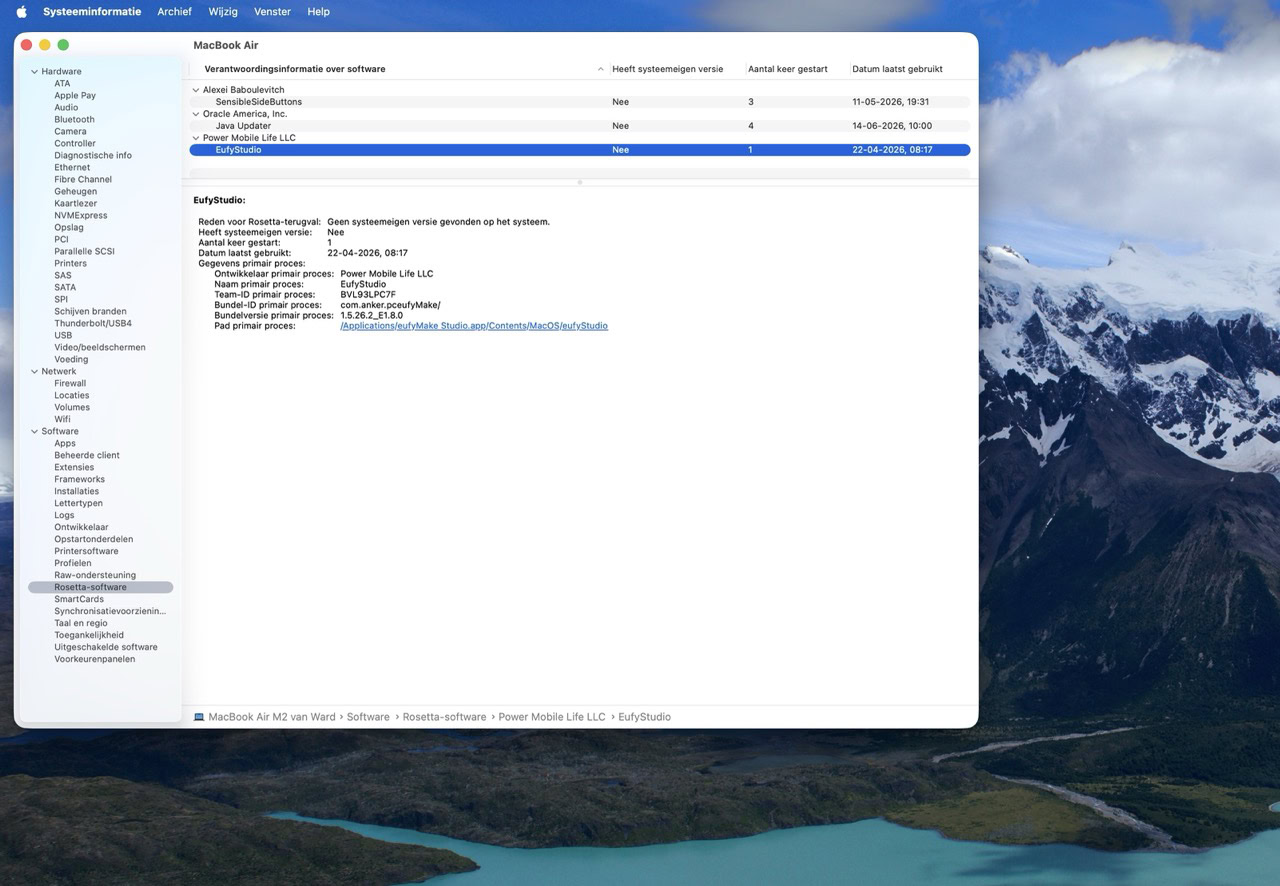The height and width of the screenshot is (886, 1280).
Task: Select Installaties in the sidebar
Action: tap(77, 492)
